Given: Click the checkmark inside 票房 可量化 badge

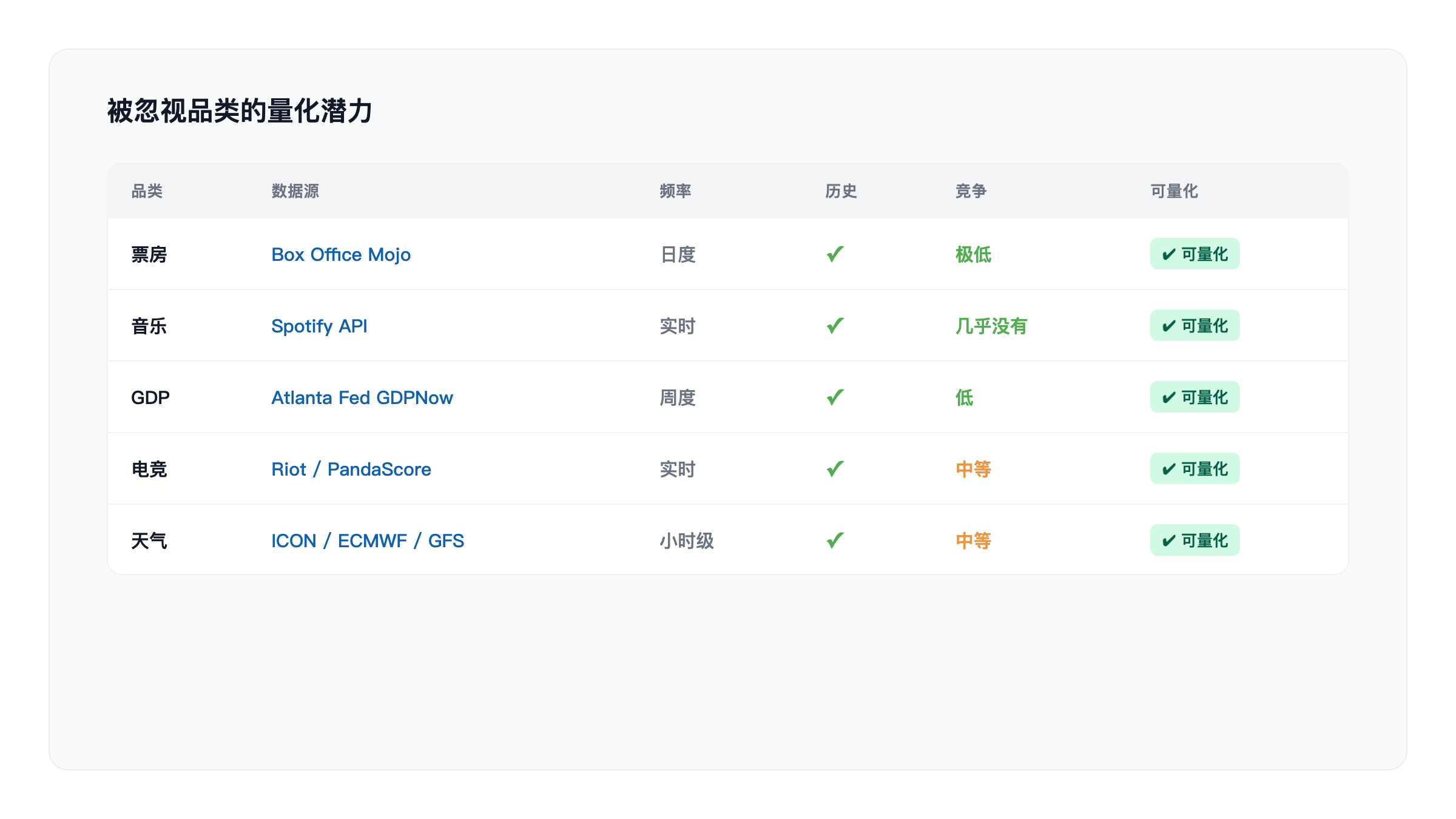Looking at the screenshot, I should point(1168,254).
